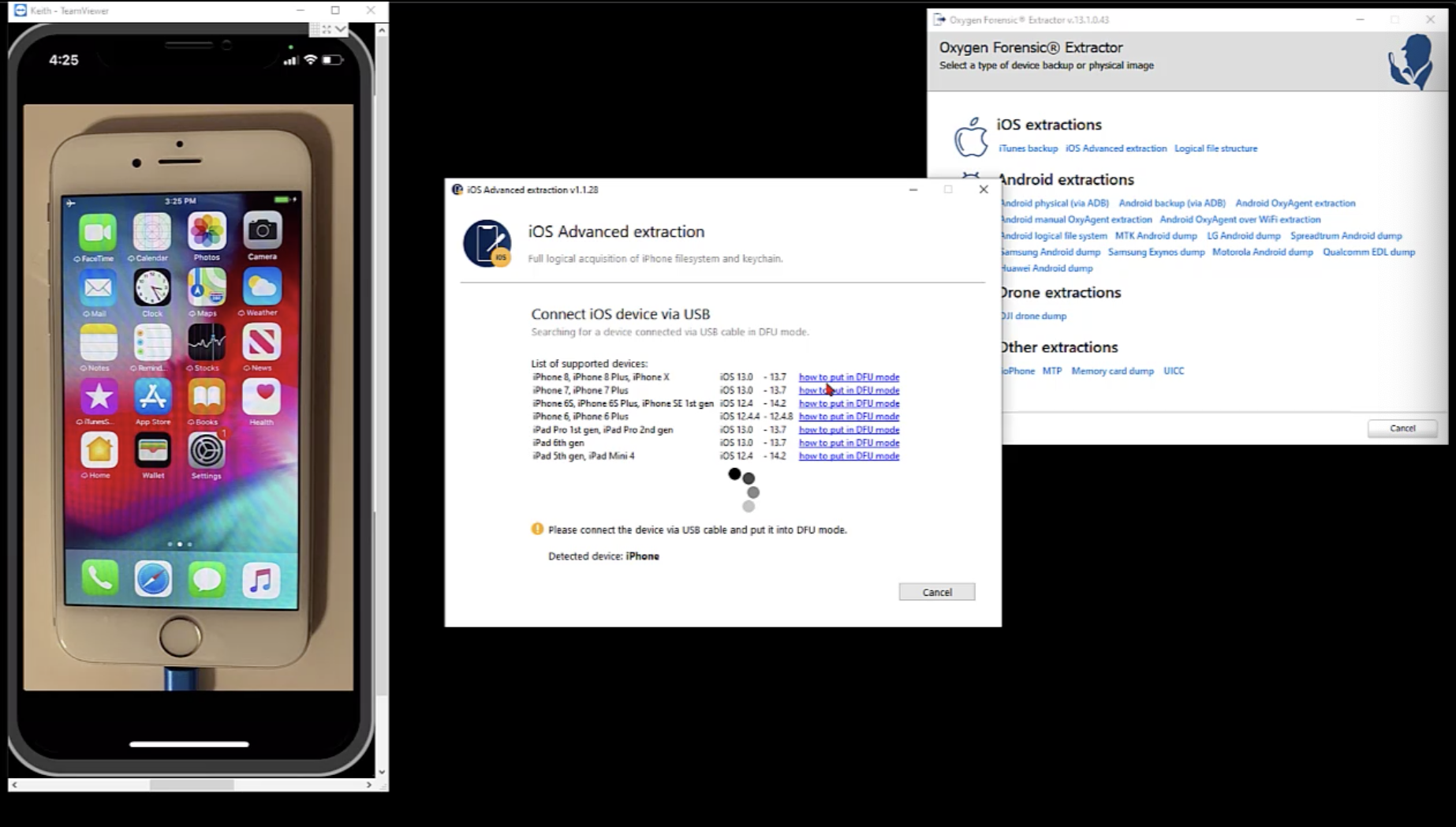The image size is (1456, 827).
Task: Open Weather app on the phone
Action: pos(263,286)
